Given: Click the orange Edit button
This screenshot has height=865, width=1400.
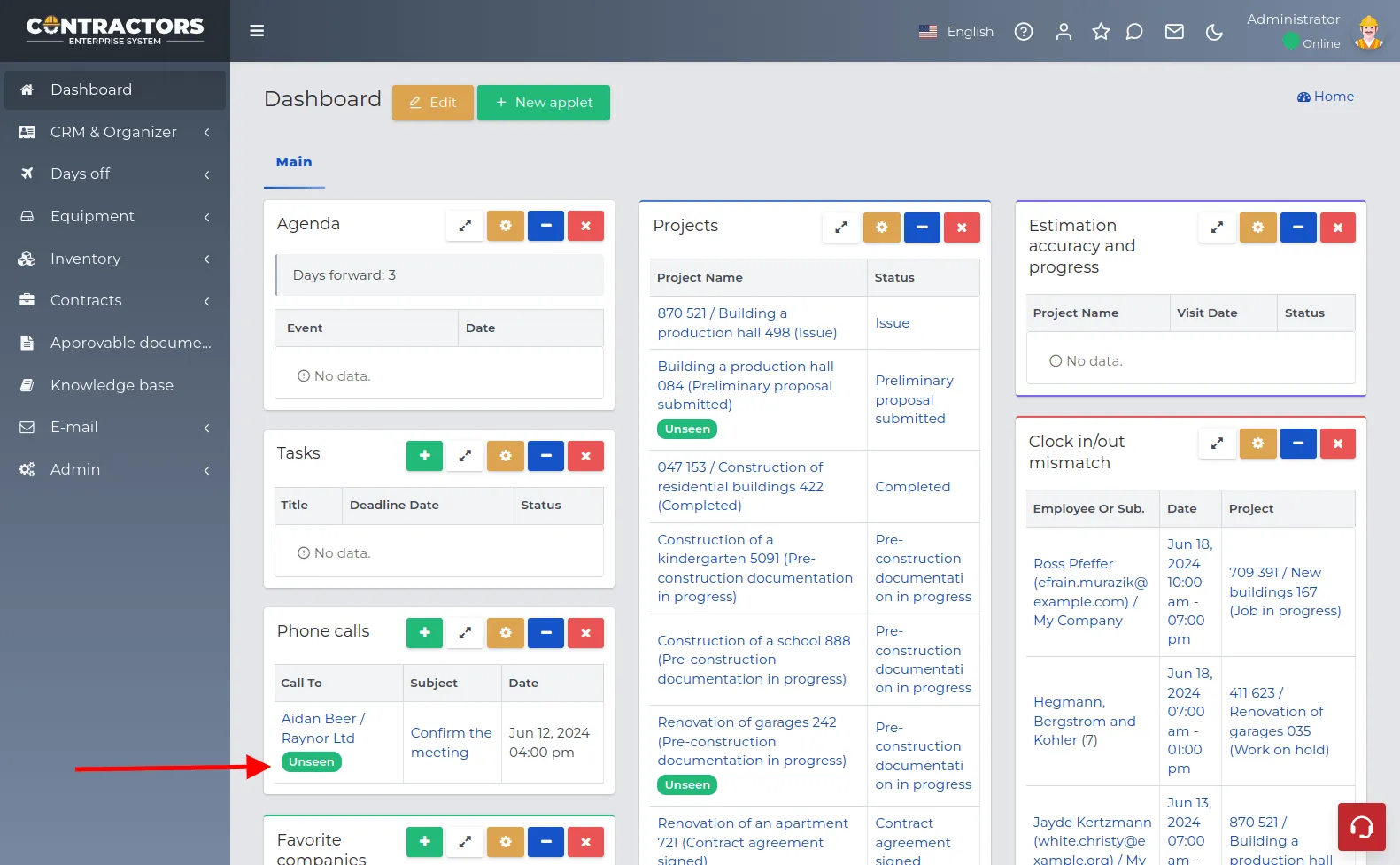Looking at the screenshot, I should point(433,103).
